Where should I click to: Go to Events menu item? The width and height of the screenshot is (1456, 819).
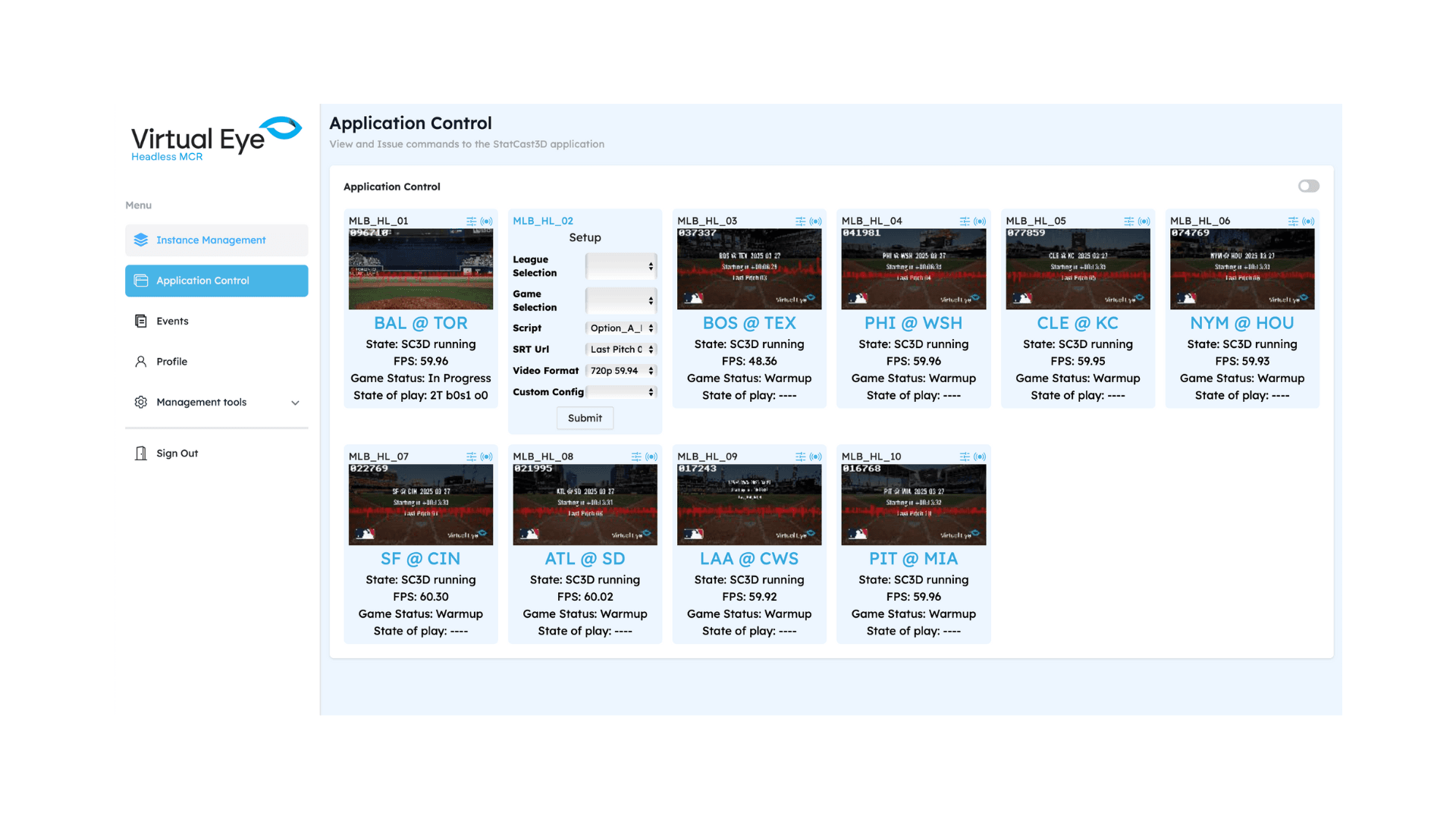pyautogui.click(x=216, y=321)
